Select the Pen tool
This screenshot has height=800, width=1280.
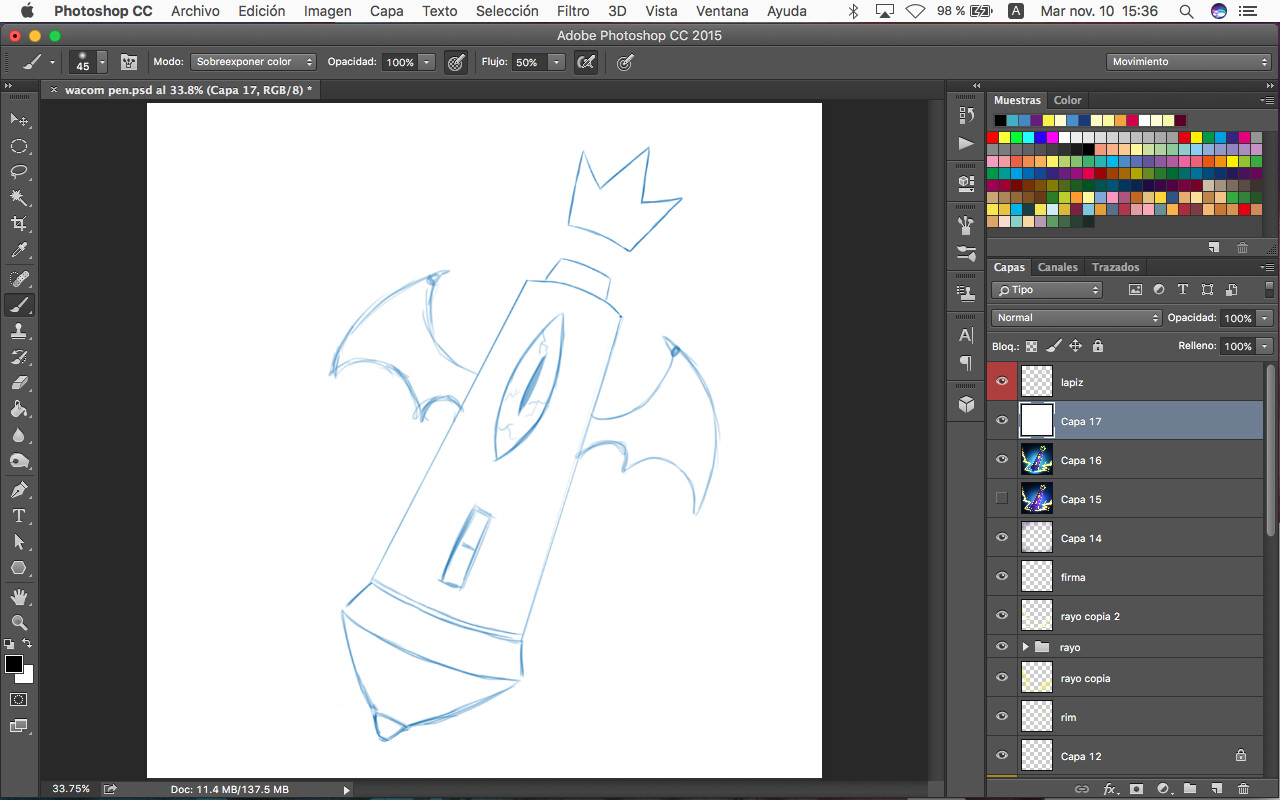[x=19, y=490]
